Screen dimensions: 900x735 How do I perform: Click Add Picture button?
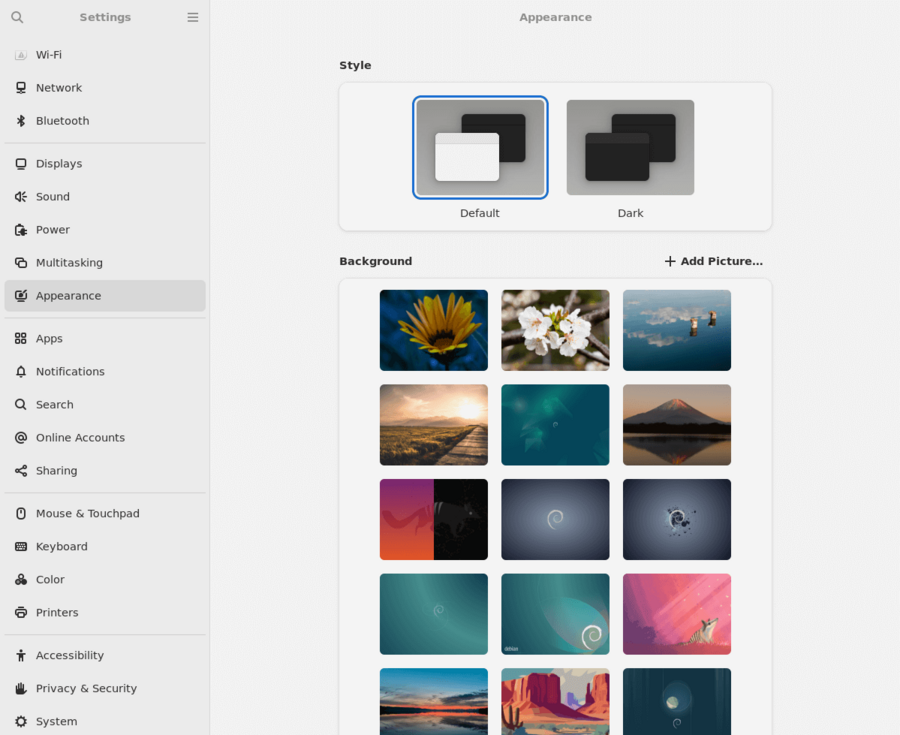(x=714, y=261)
